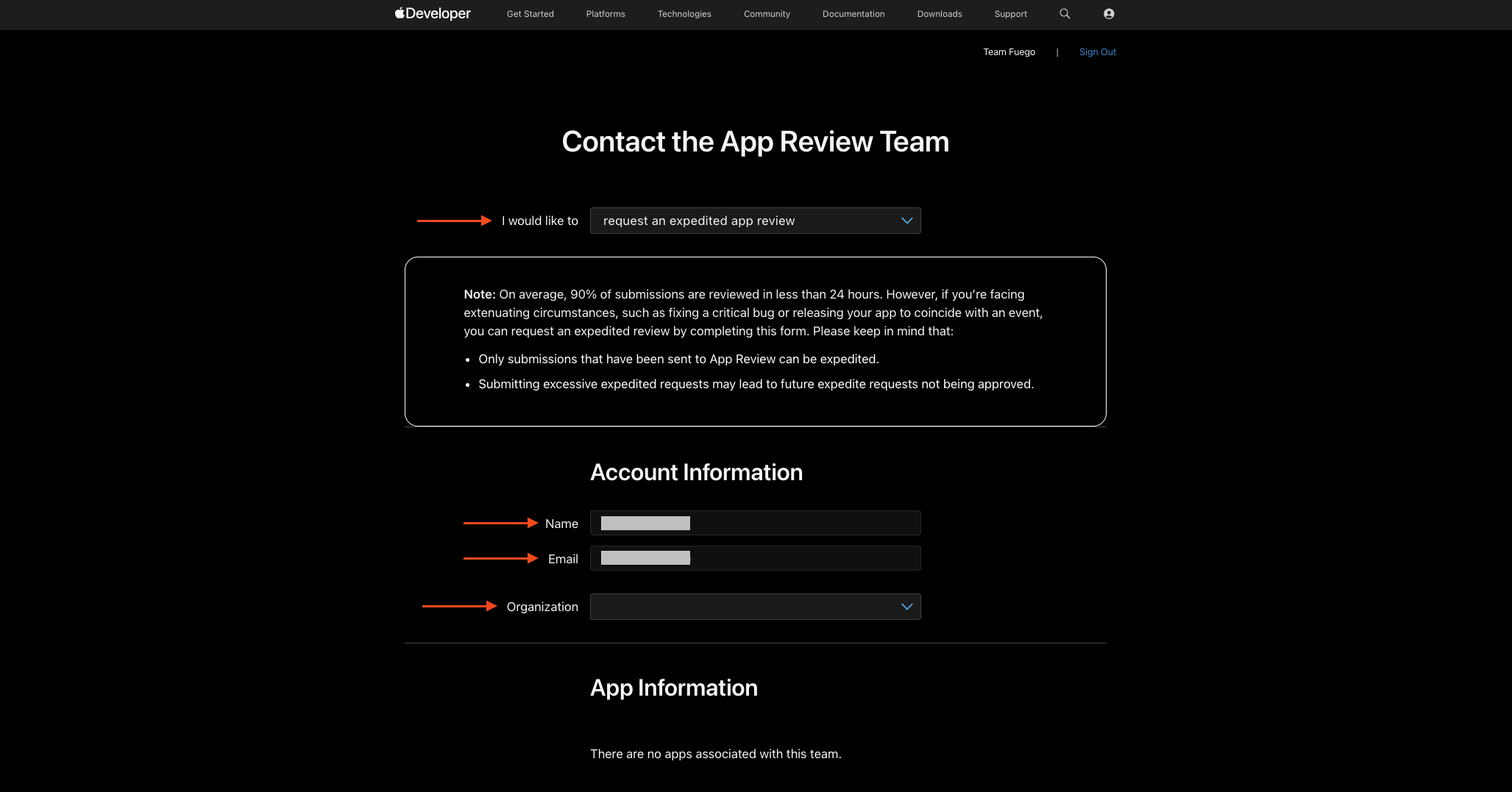Focus the Email input field
Viewport: 1512px width, 792px height.
pos(756,558)
